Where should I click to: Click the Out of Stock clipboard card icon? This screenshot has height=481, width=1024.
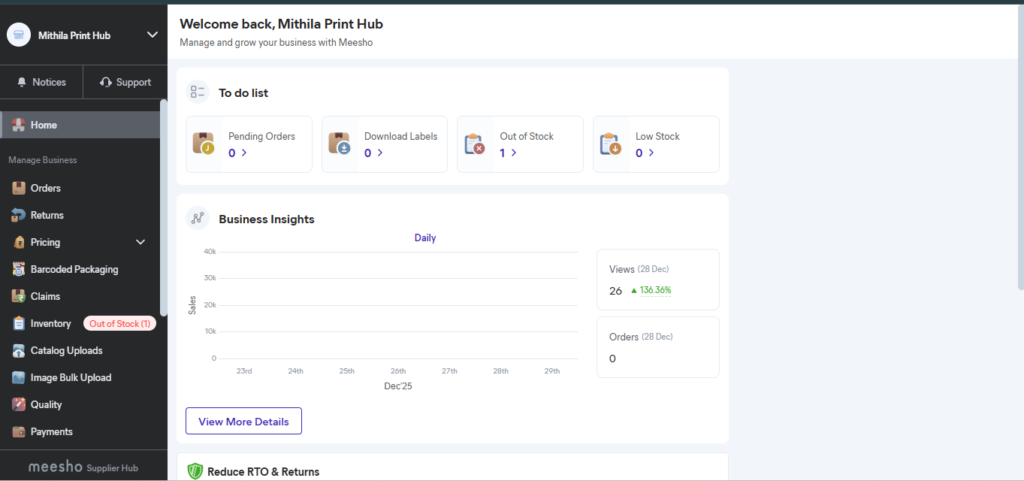tap(474, 144)
